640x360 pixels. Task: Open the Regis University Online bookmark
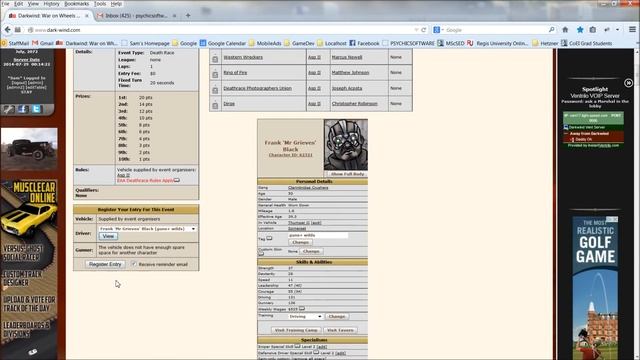click(x=498, y=43)
